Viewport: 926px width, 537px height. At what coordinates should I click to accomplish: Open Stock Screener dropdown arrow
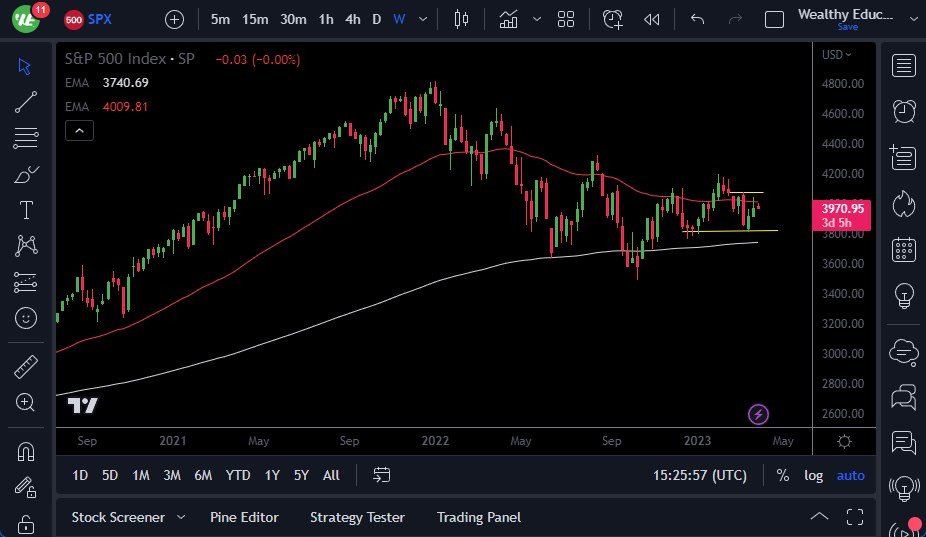click(x=181, y=517)
